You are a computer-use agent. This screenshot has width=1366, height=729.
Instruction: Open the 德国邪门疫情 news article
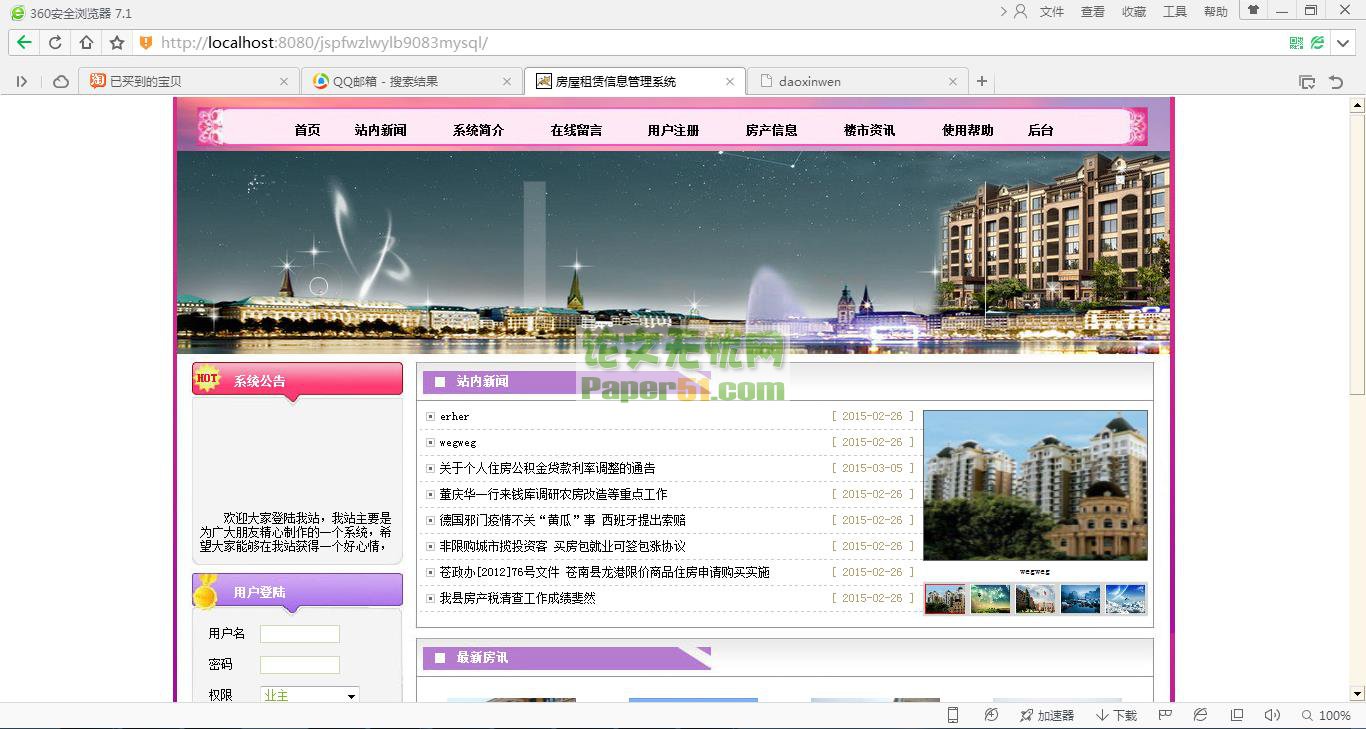(x=562, y=520)
